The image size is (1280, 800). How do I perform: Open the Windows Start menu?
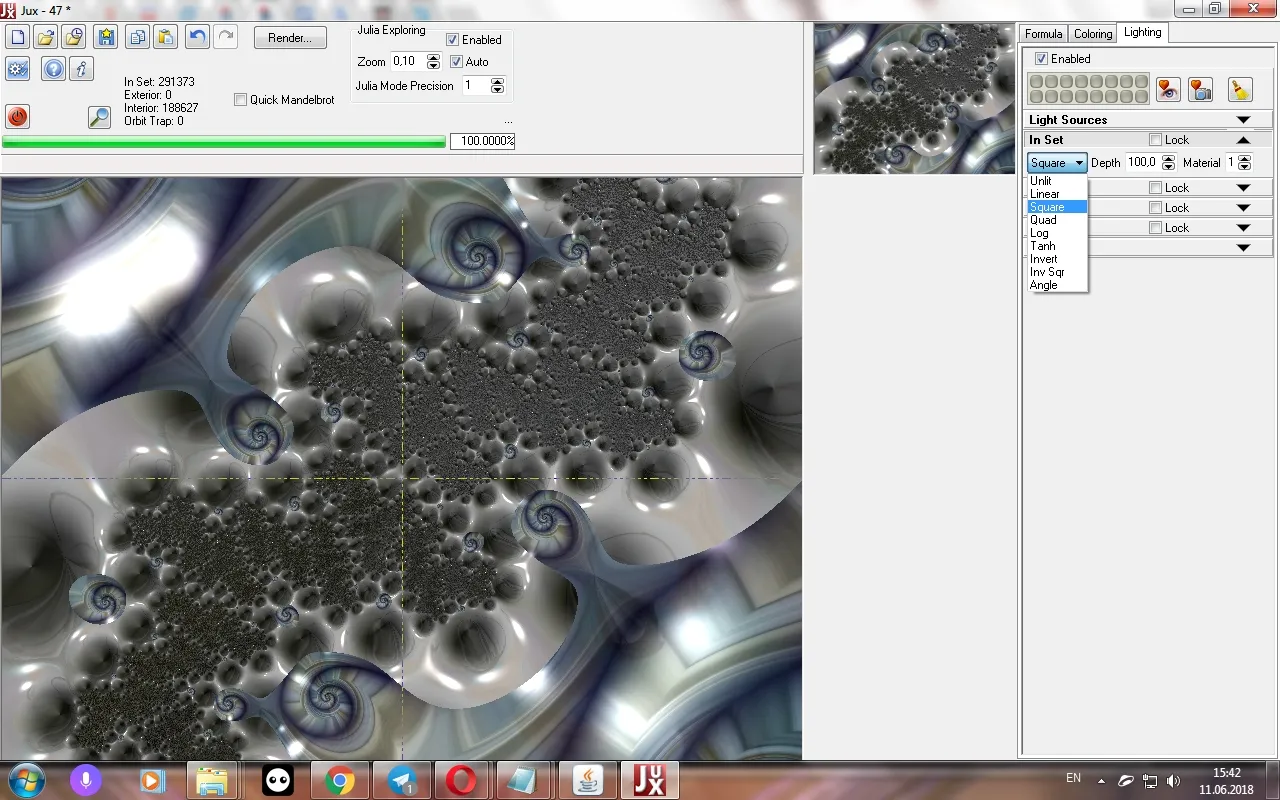(x=26, y=780)
